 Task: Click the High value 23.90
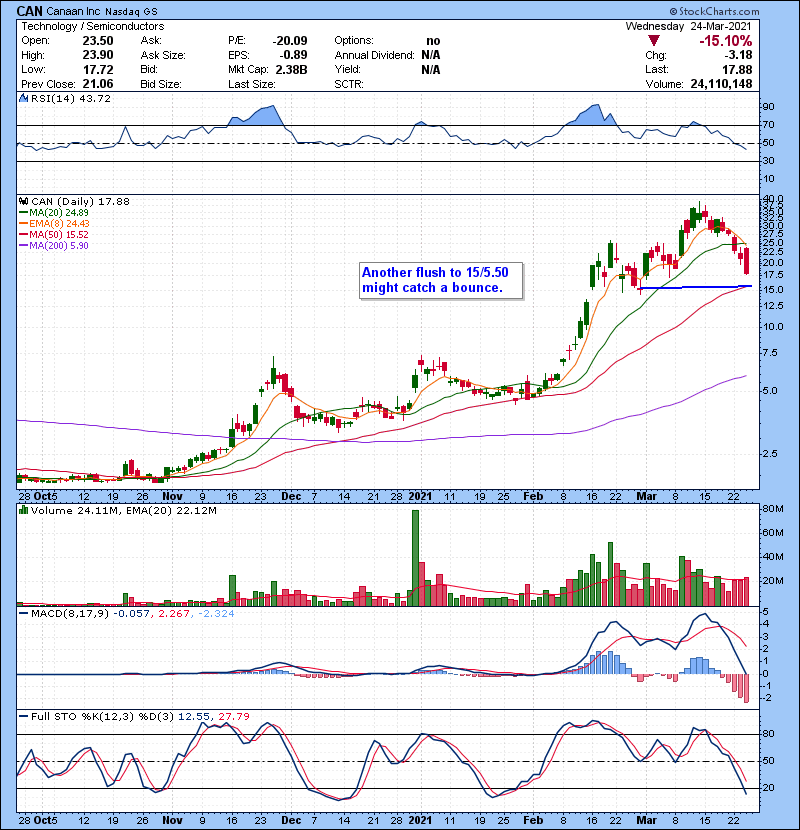(98, 55)
